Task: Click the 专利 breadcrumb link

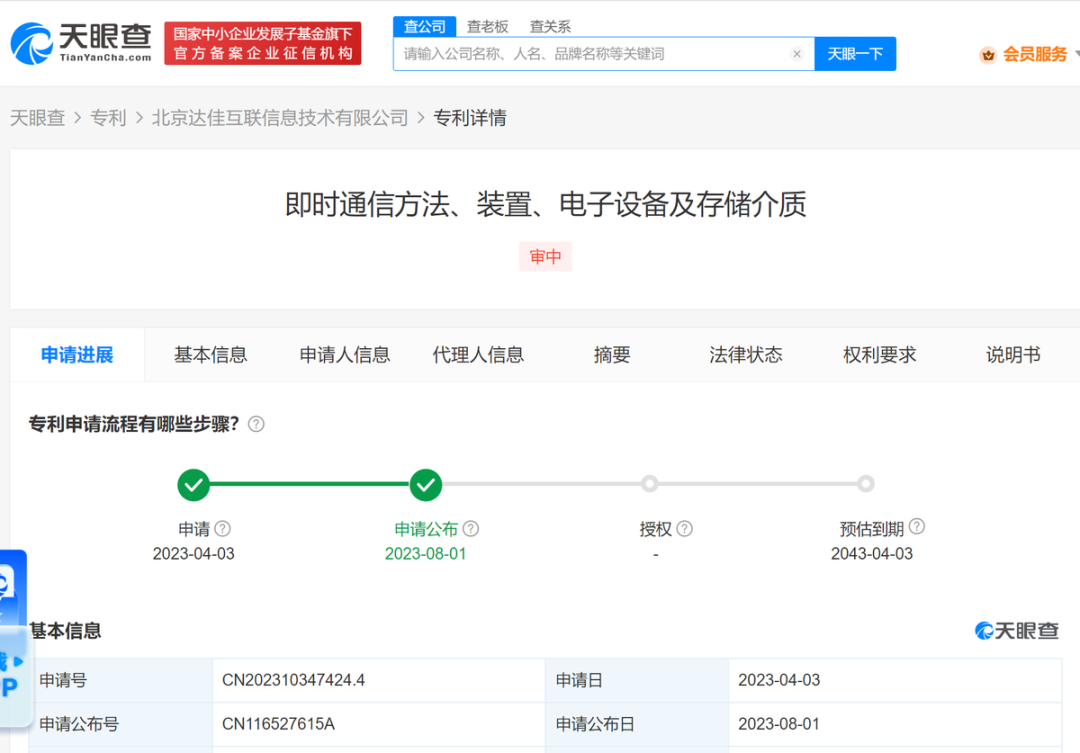Action: pyautogui.click(x=109, y=117)
